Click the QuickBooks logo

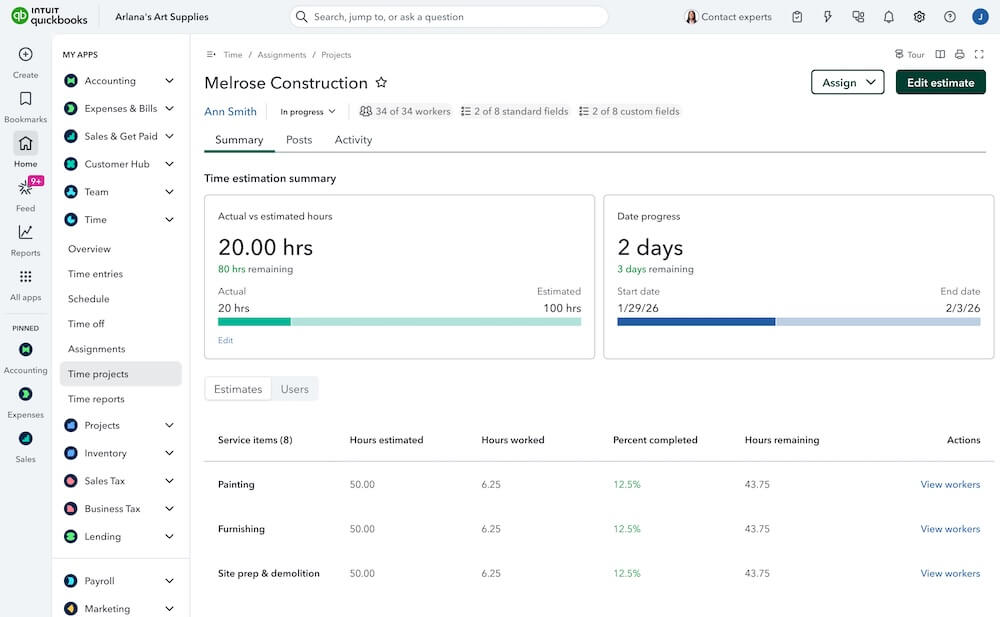[49, 16]
